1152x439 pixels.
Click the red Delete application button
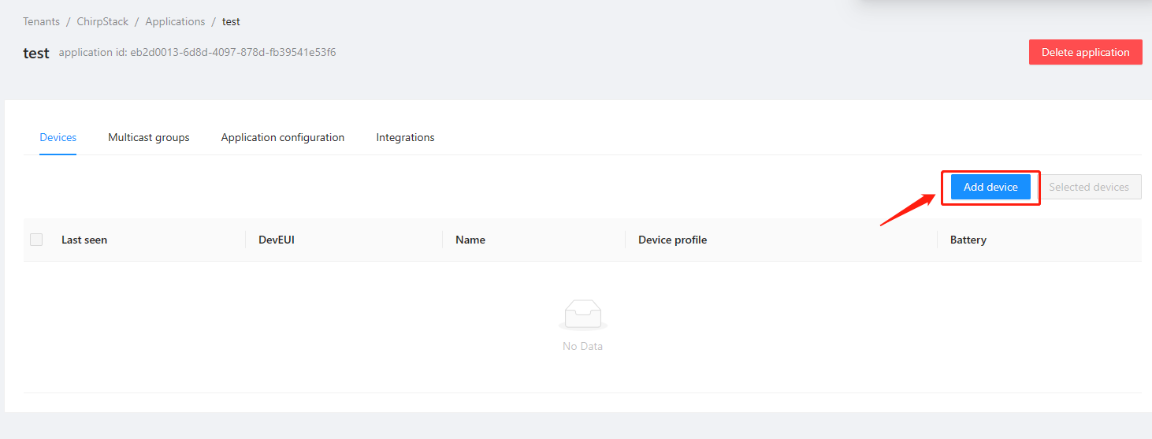[x=1085, y=52]
